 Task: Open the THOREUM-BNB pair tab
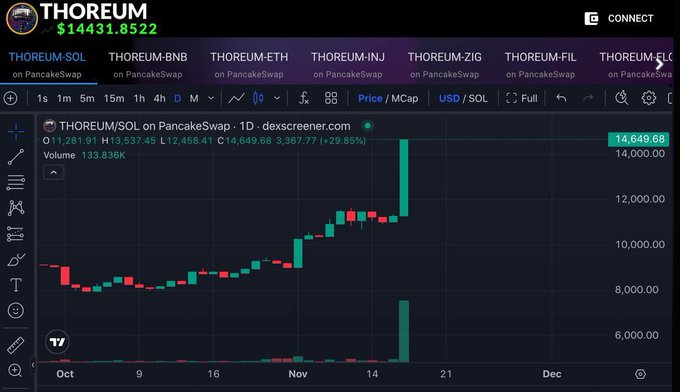[x=148, y=65]
